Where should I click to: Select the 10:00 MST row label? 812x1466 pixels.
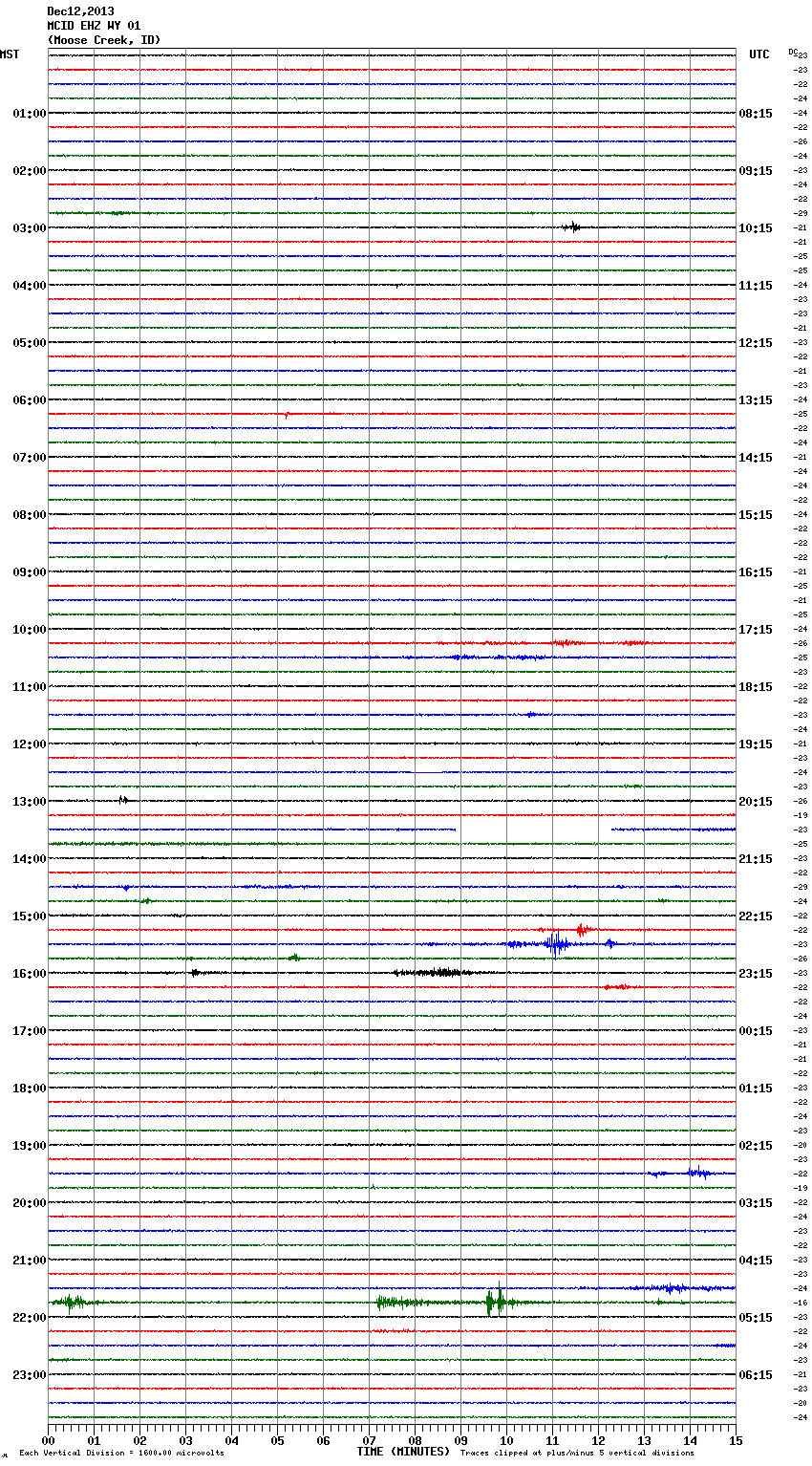pos(30,630)
